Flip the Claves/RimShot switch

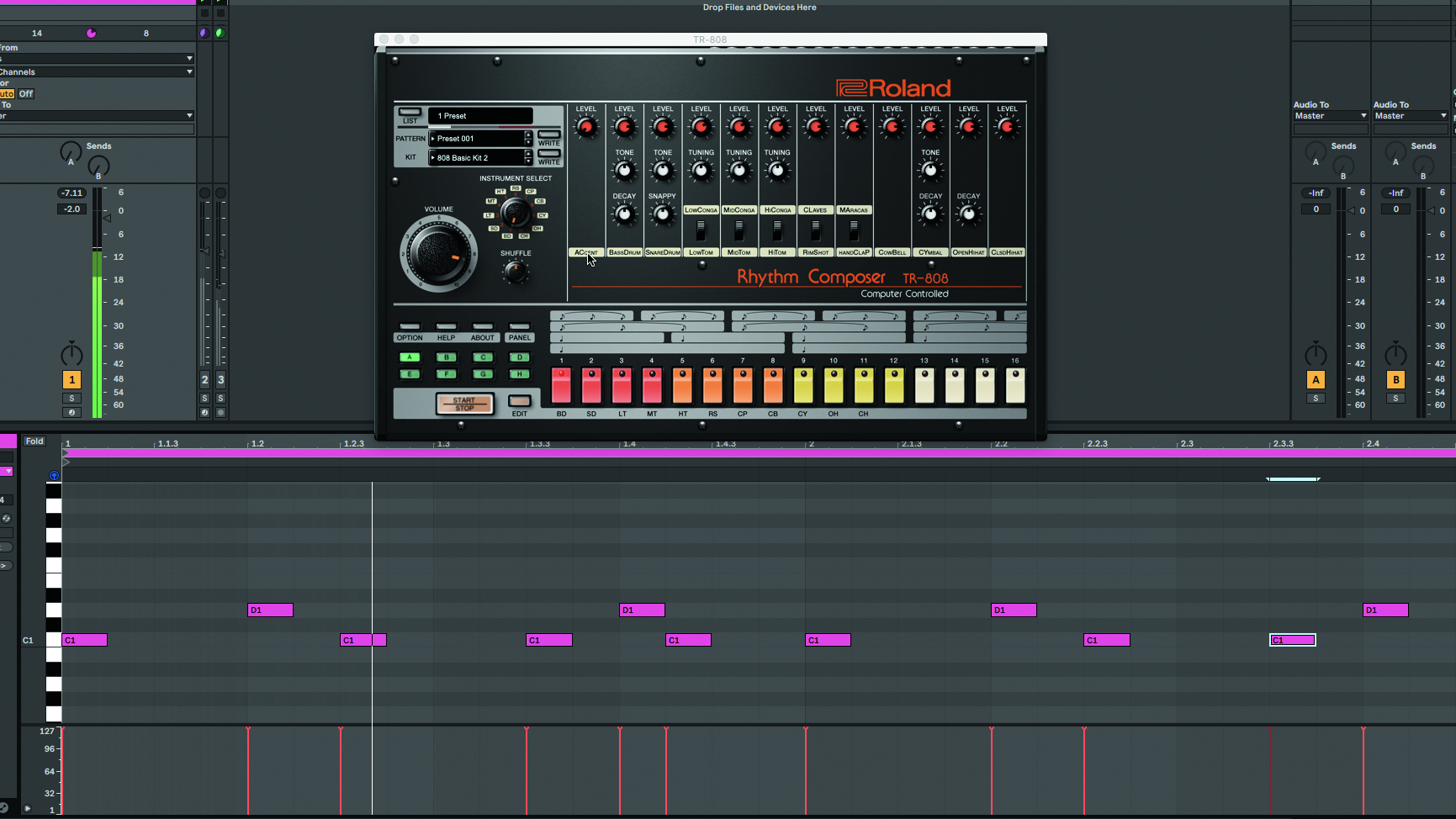click(x=815, y=229)
